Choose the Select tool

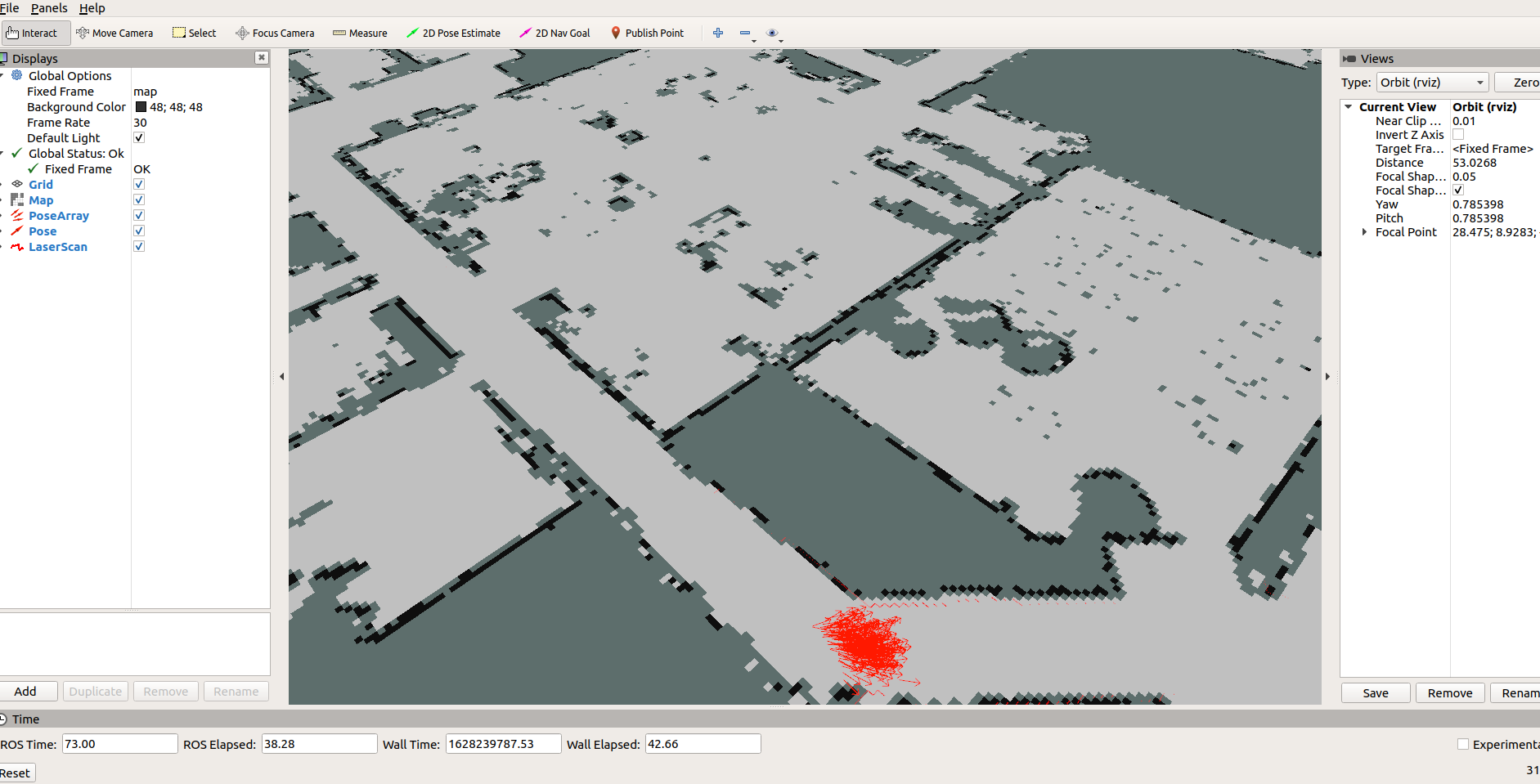point(194,33)
